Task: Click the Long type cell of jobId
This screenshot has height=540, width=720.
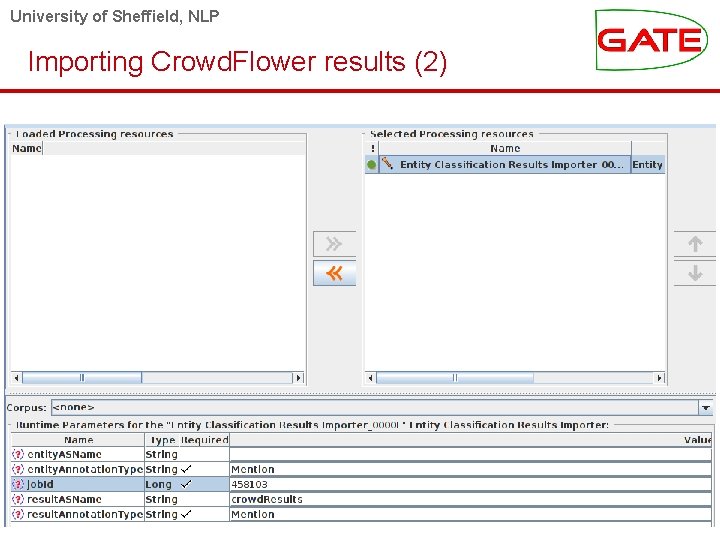Action: tap(158, 484)
